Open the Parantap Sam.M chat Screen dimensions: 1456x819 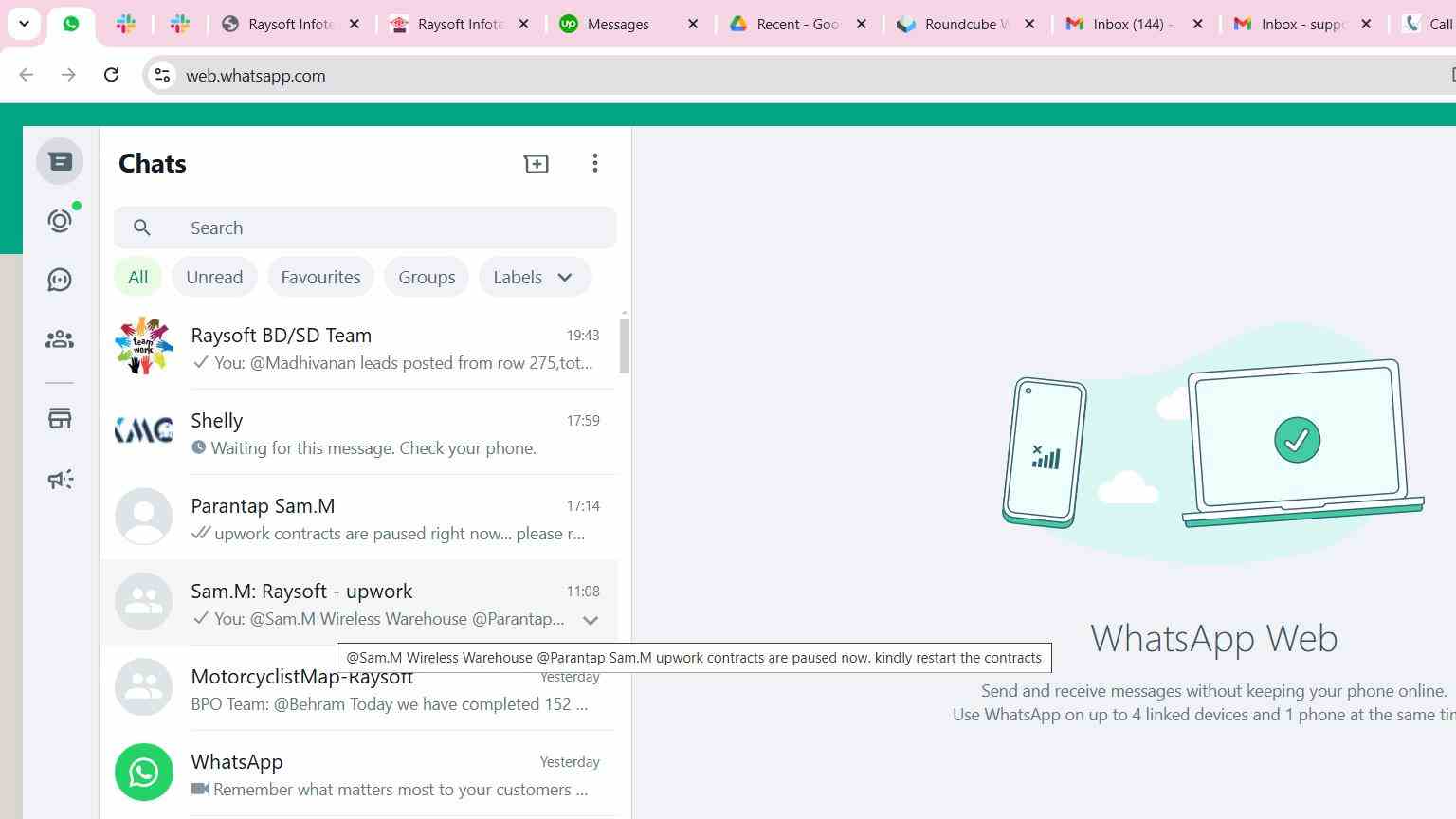(358, 518)
